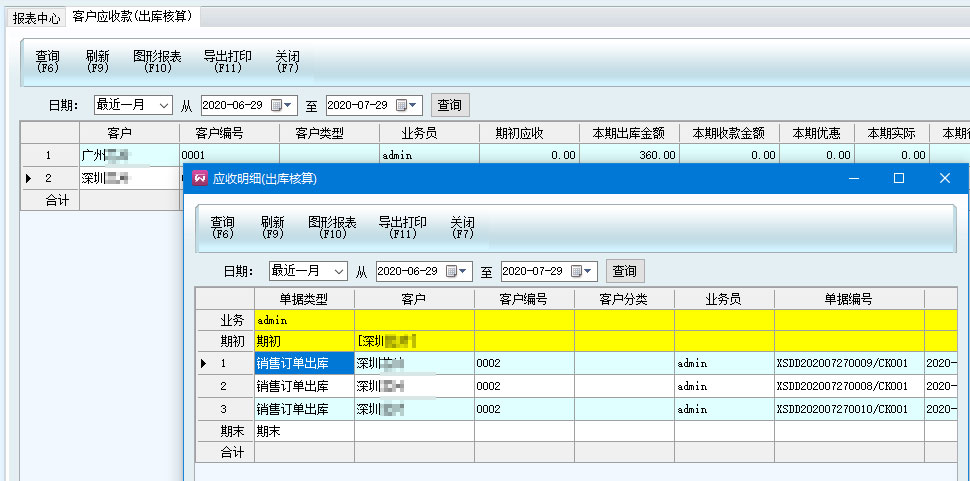Image resolution: width=970 pixels, height=481 pixels.
Task: Select the 客户应收款(出库核算) tab
Action: [132, 17]
